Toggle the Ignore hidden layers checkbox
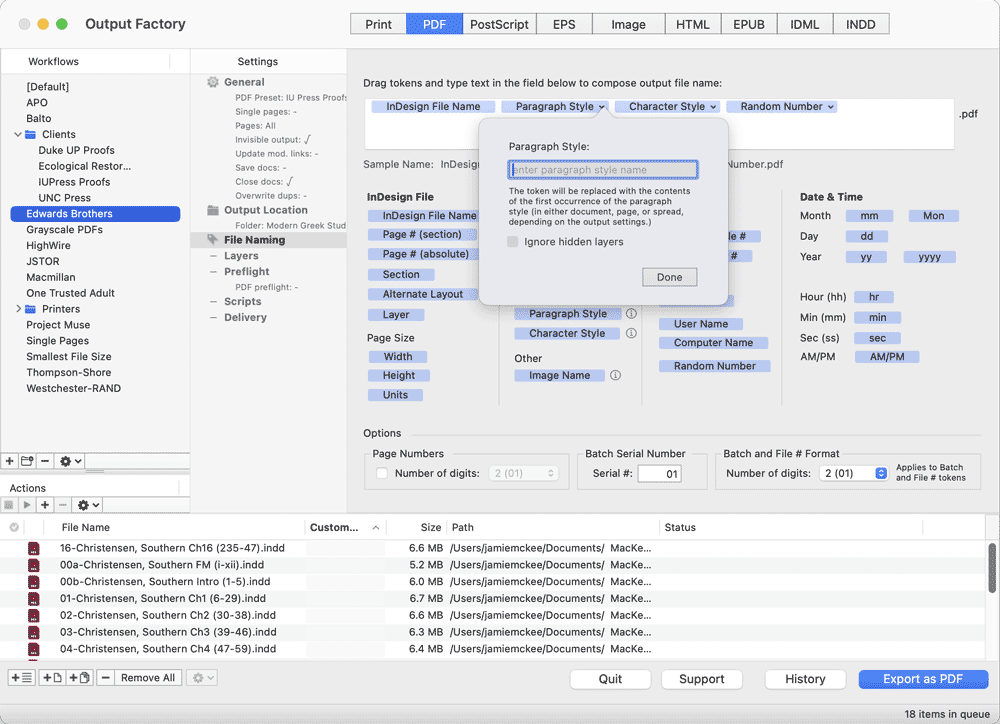The width and height of the screenshot is (1000, 724). coord(512,241)
